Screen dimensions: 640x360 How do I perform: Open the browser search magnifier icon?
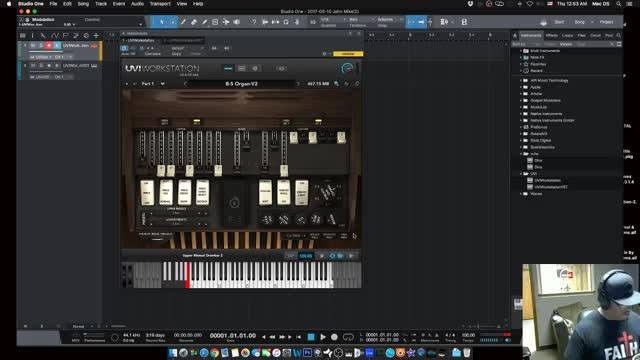[x=619, y=36]
